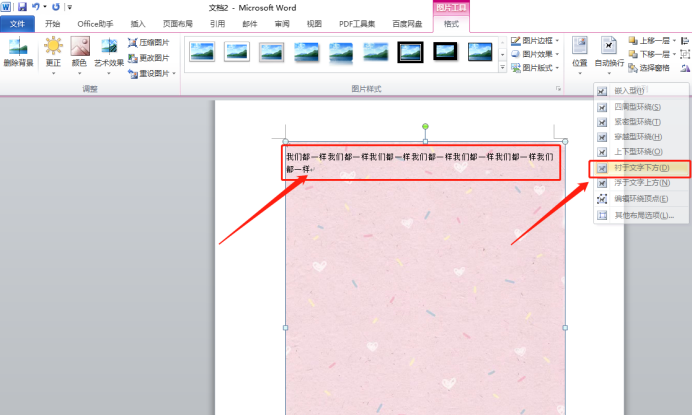Screen dimensions: 692x416
Task: Select Tight wrapping (紧密型环绕)
Action: [x=641, y=122]
